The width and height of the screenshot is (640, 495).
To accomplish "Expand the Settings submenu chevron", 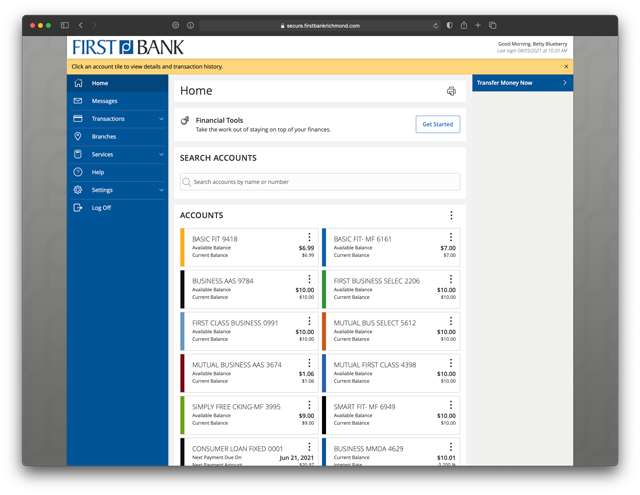I will pos(161,190).
